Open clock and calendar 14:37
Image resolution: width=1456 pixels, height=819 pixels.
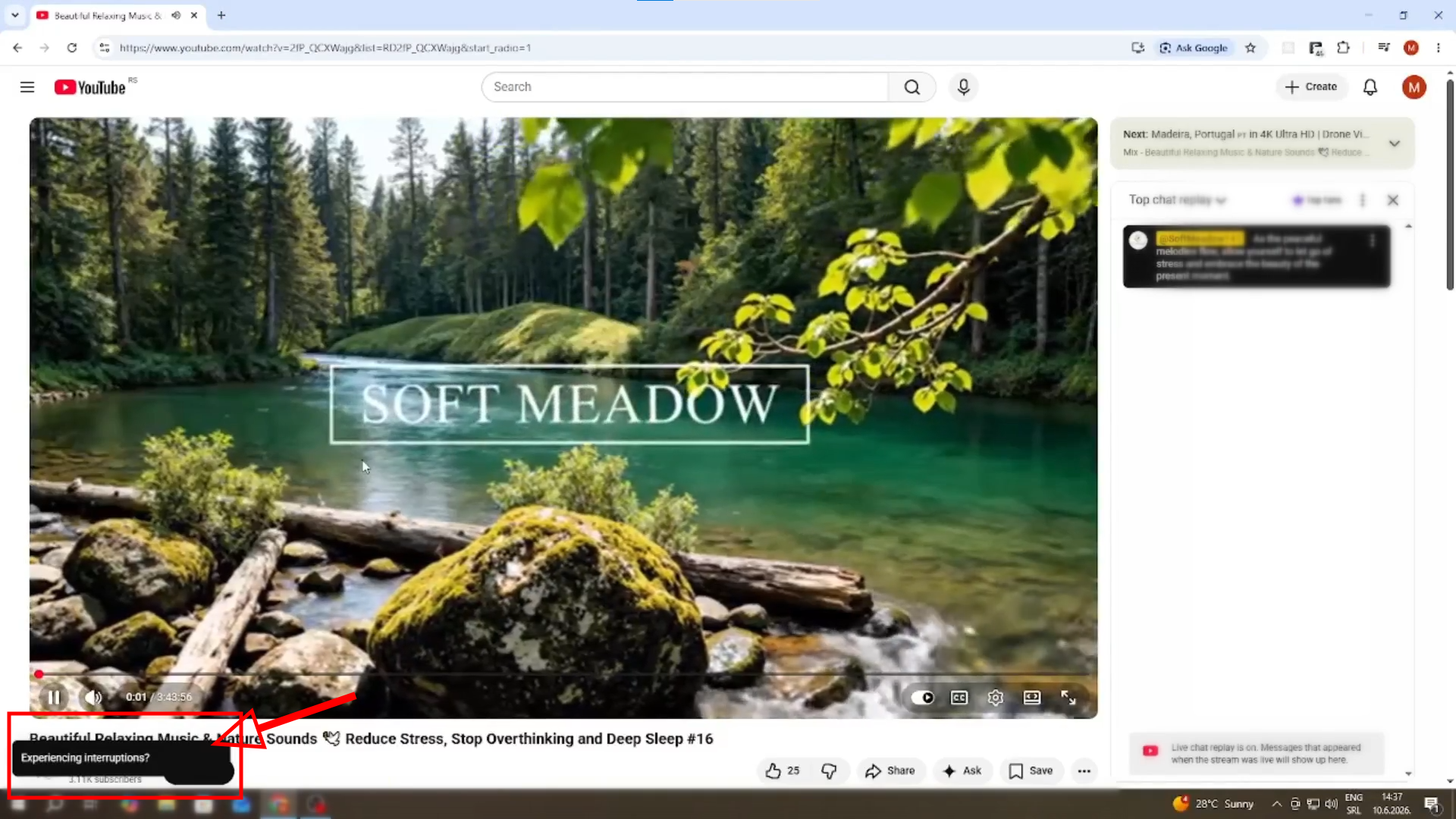(1392, 804)
